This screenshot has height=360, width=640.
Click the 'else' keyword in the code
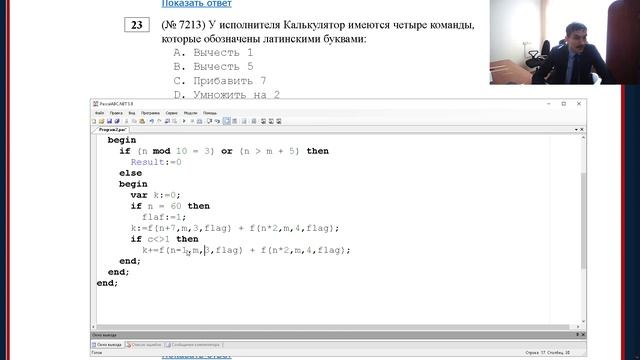[131, 173]
